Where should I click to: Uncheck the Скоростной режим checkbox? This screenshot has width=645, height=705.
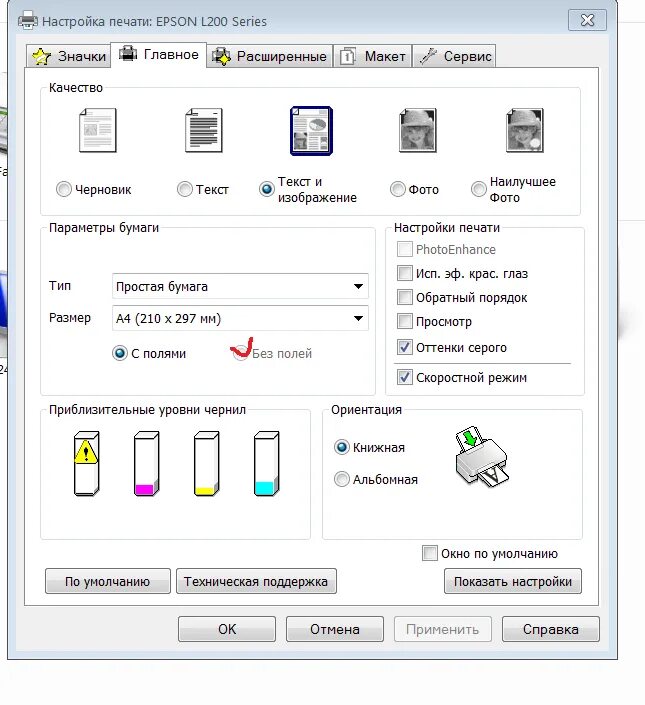[405, 377]
